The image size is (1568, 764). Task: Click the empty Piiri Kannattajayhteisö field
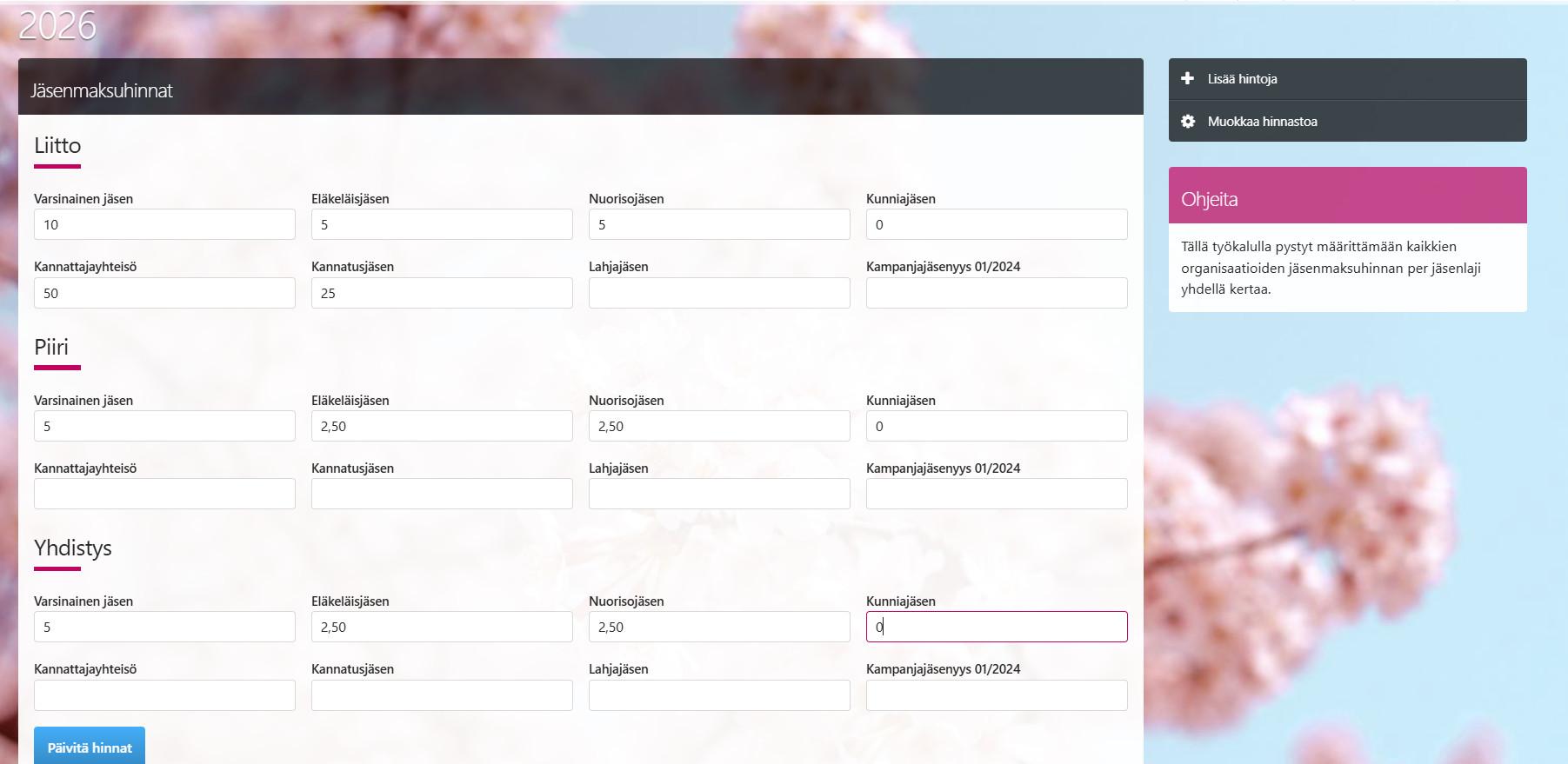point(164,495)
